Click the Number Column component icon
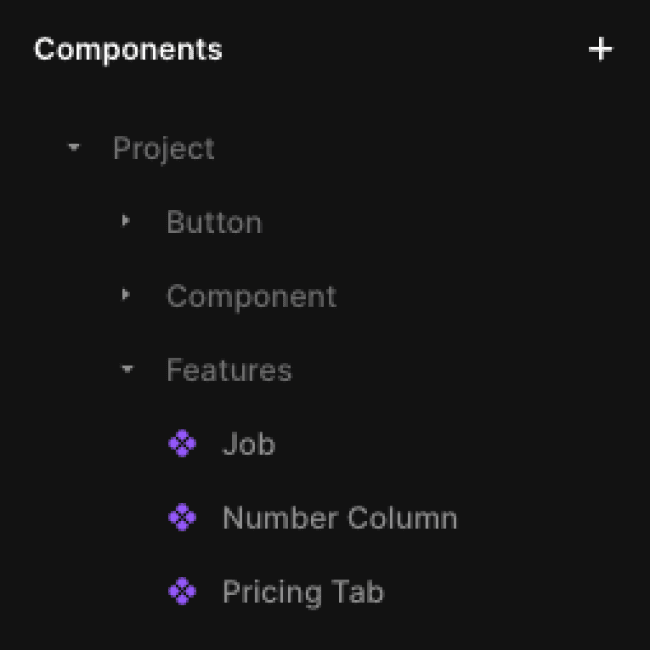 tap(182, 518)
